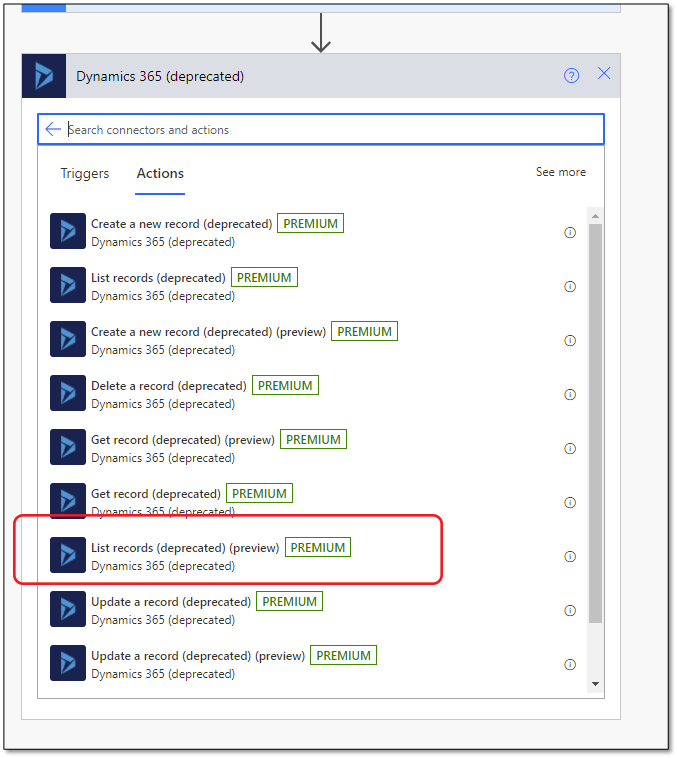Show info for Get record (deprecated) (preview)
Viewport: 677px width, 758px height.
pyautogui.click(x=570, y=449)
